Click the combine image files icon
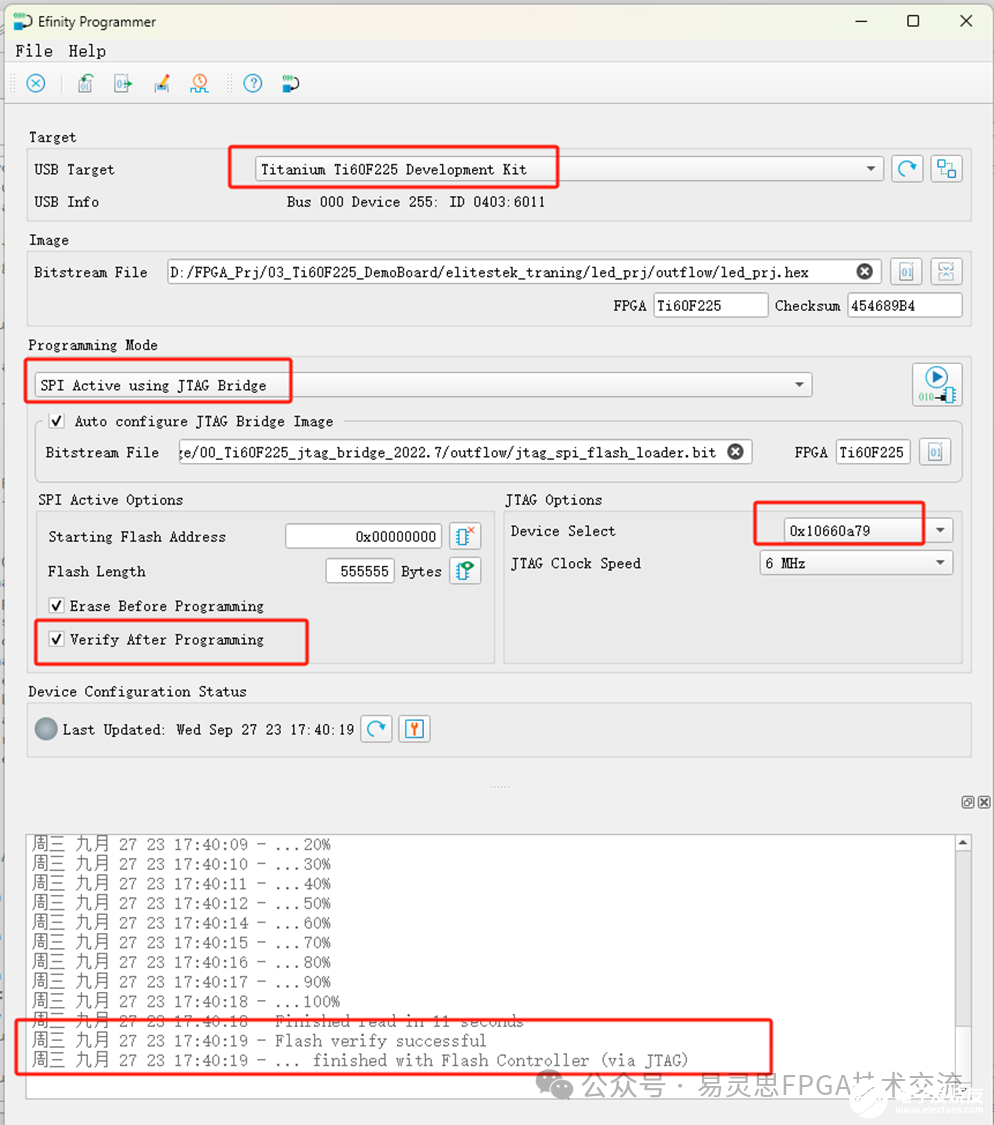 tap(947, 272)
